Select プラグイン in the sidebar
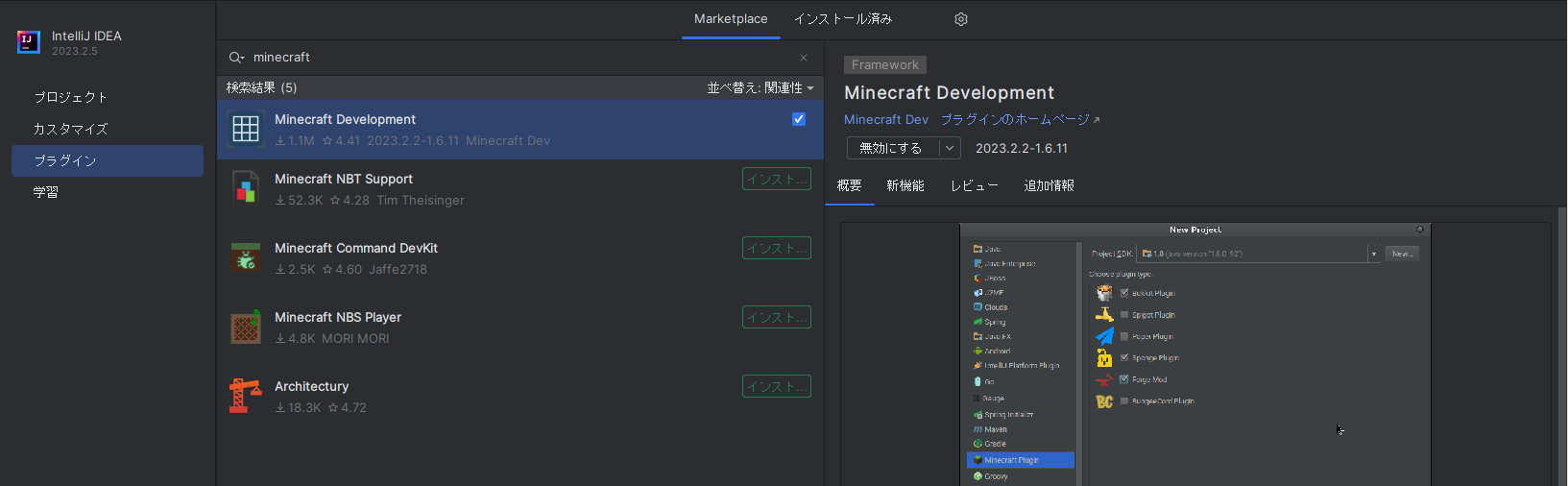1568x486 pixels. 108,160
